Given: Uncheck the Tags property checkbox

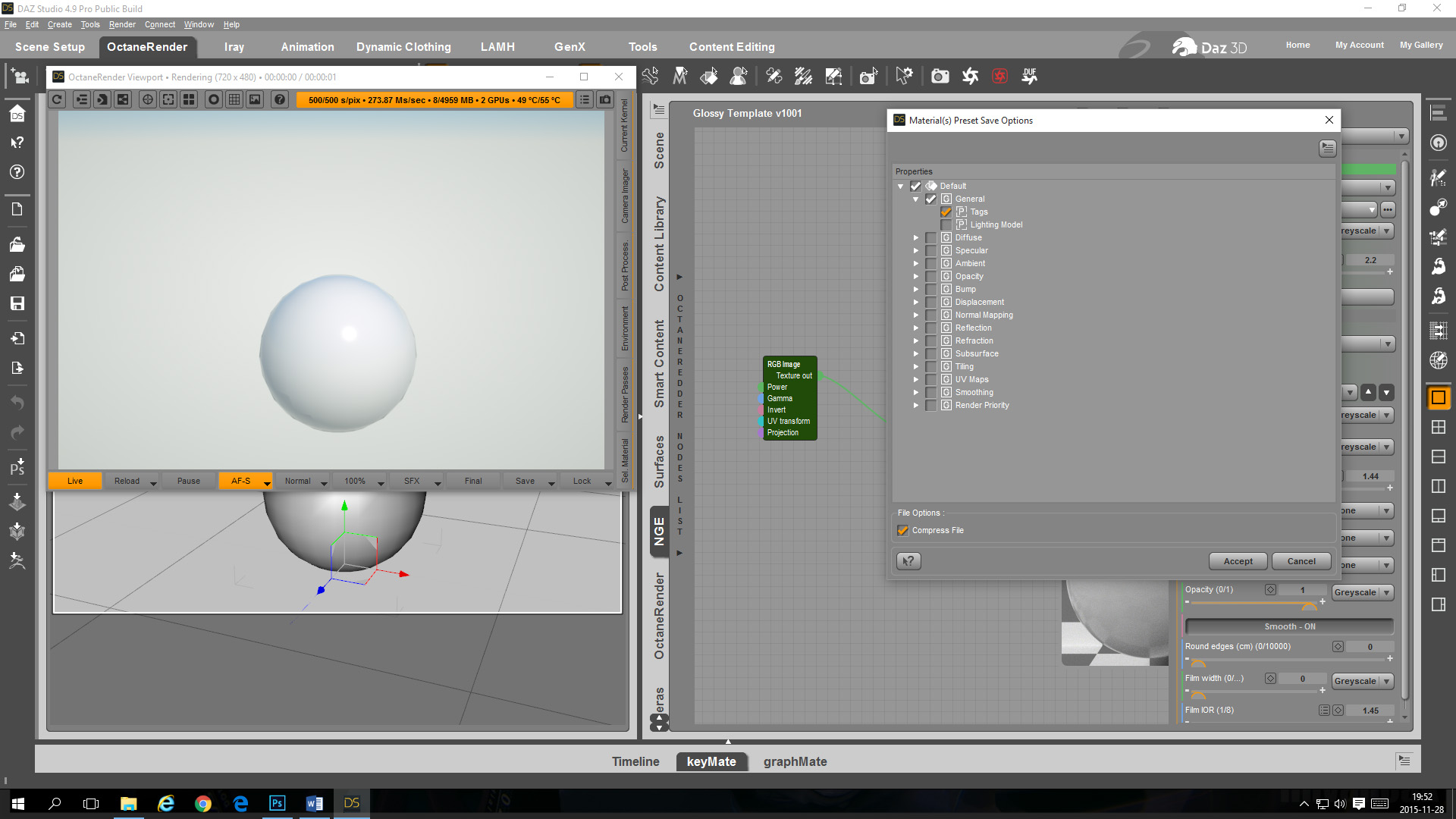Looking at the screenshot, I should 946,212.
